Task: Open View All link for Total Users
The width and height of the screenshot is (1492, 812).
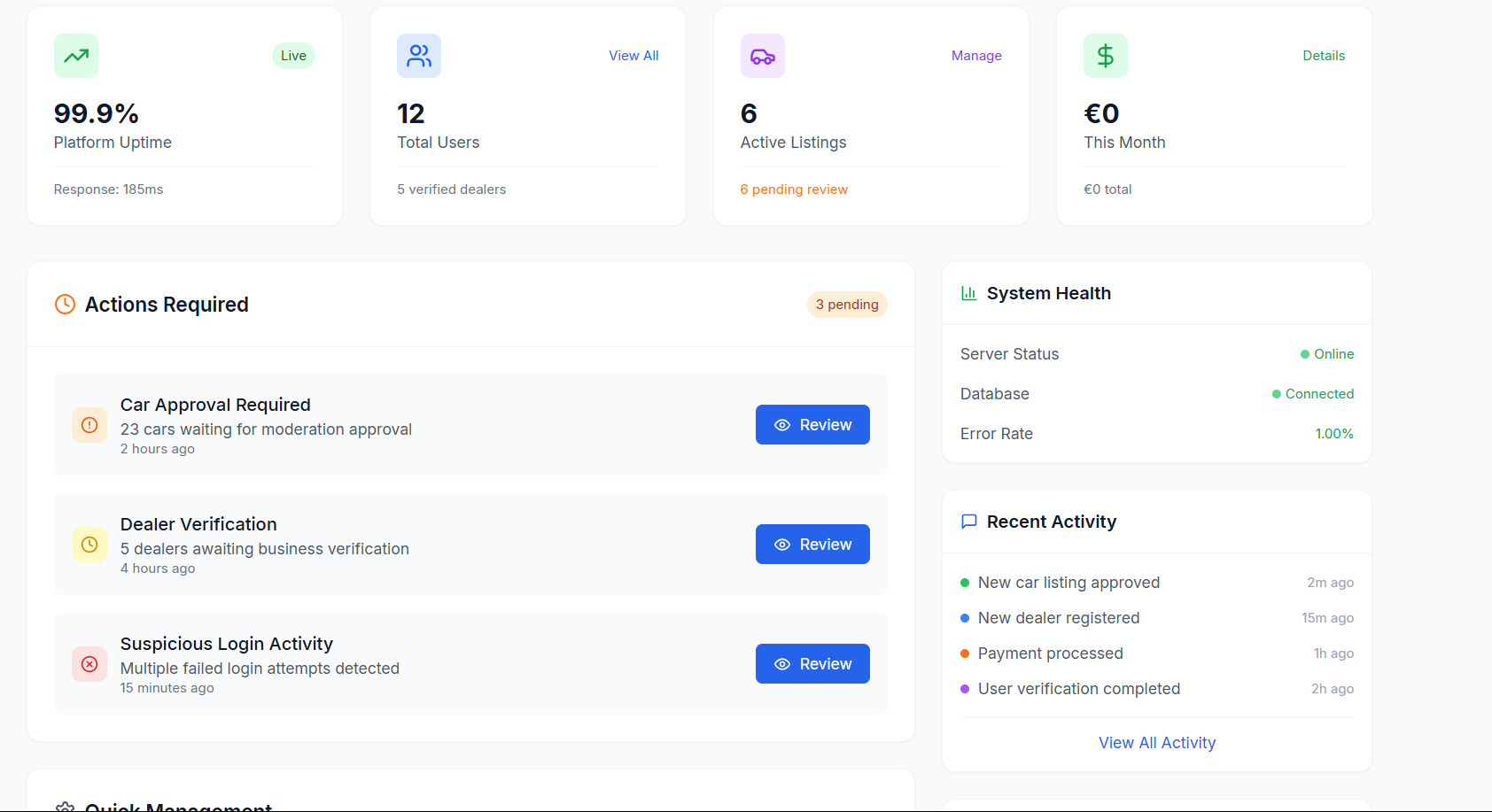Action: coord(633,56)
